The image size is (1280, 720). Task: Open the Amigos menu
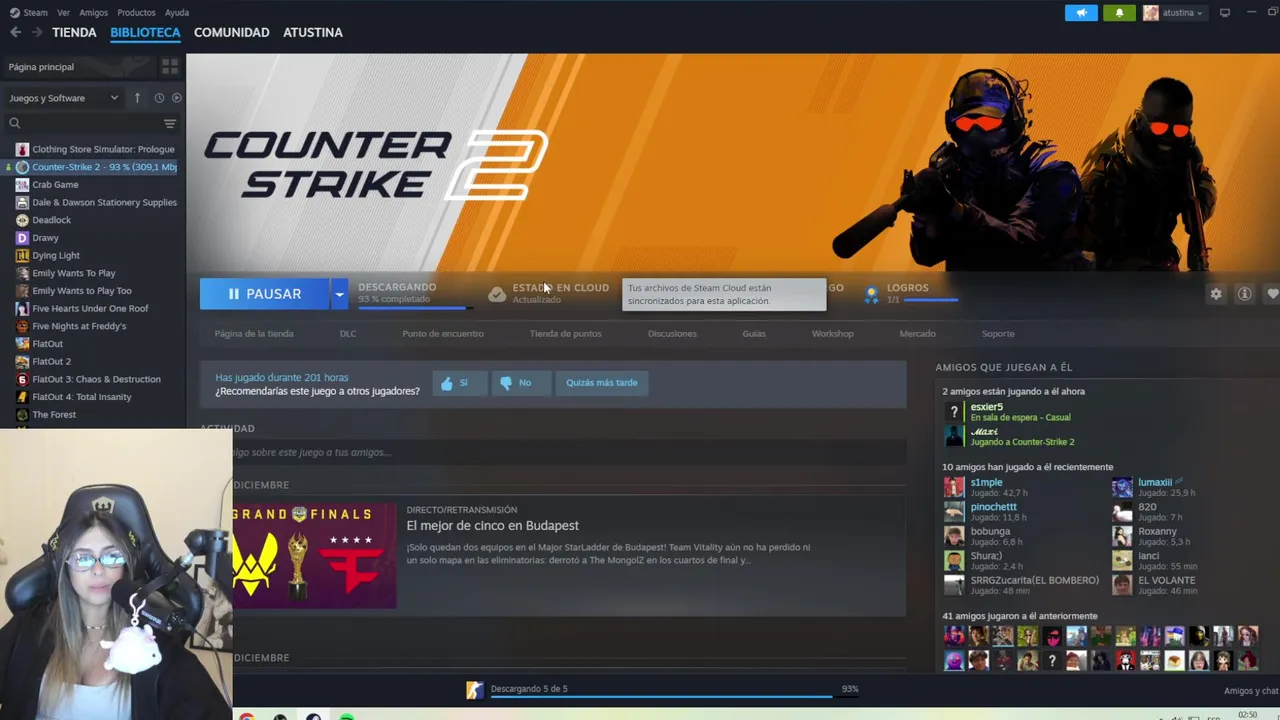(x=94, y=13)
